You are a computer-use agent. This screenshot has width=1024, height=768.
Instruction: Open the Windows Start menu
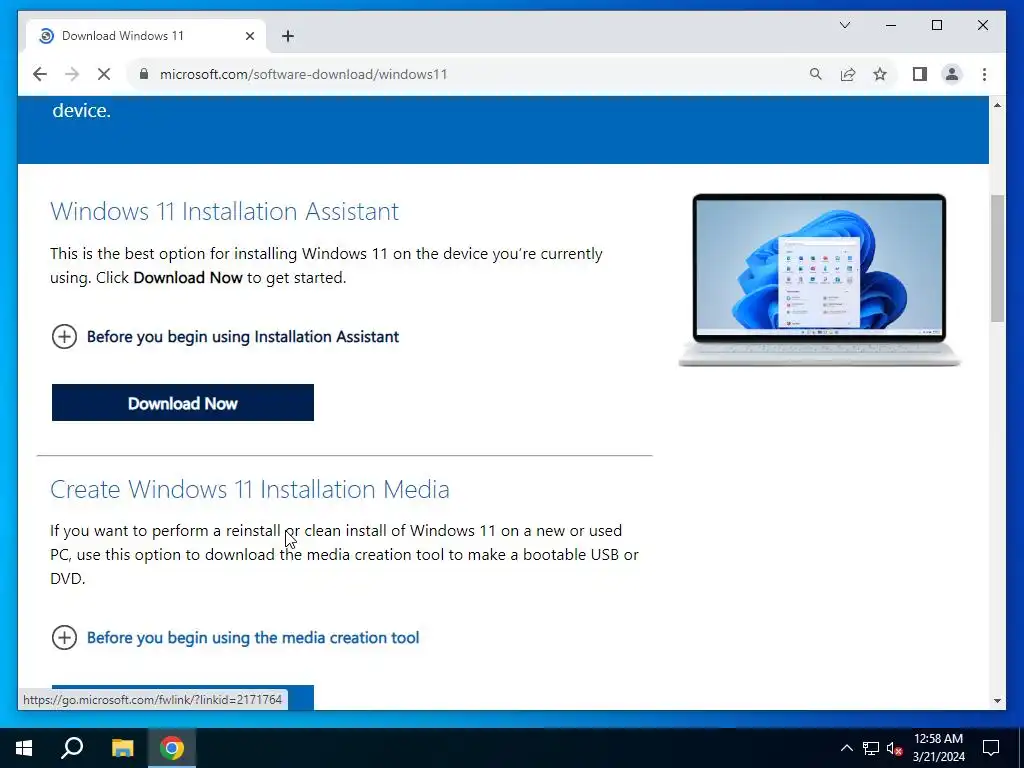24,748
